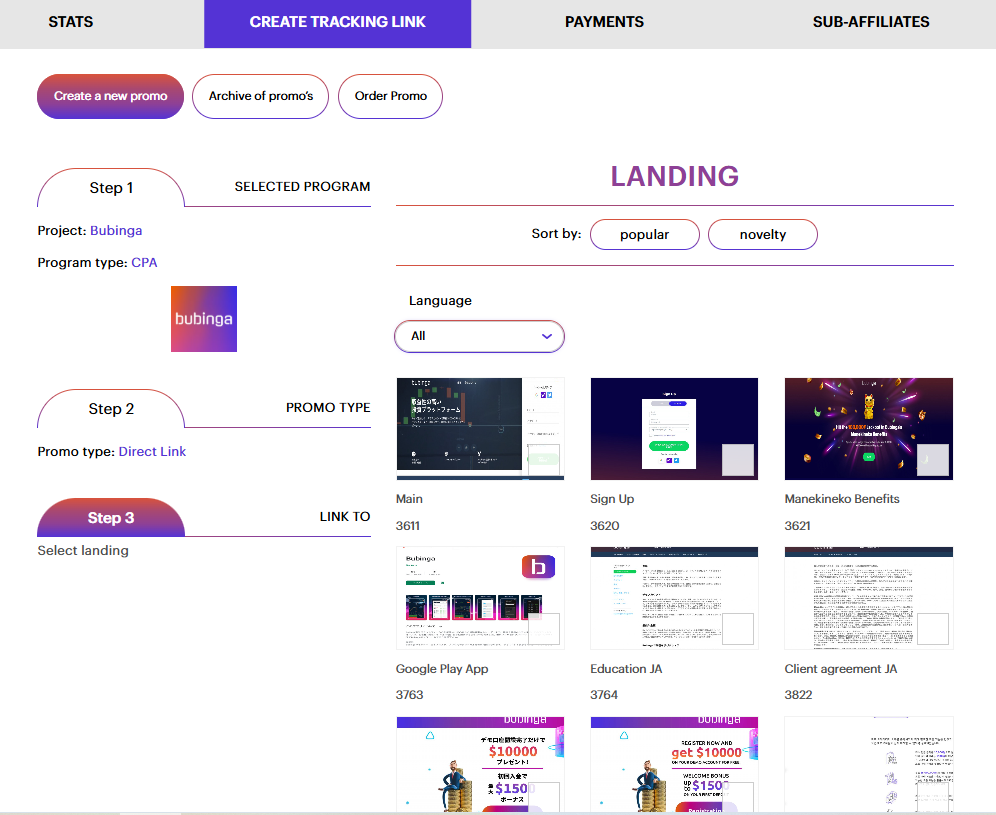This screenshot has width=996, height=815.
Task: Sort landings by novelty
Action: (763, 234)
